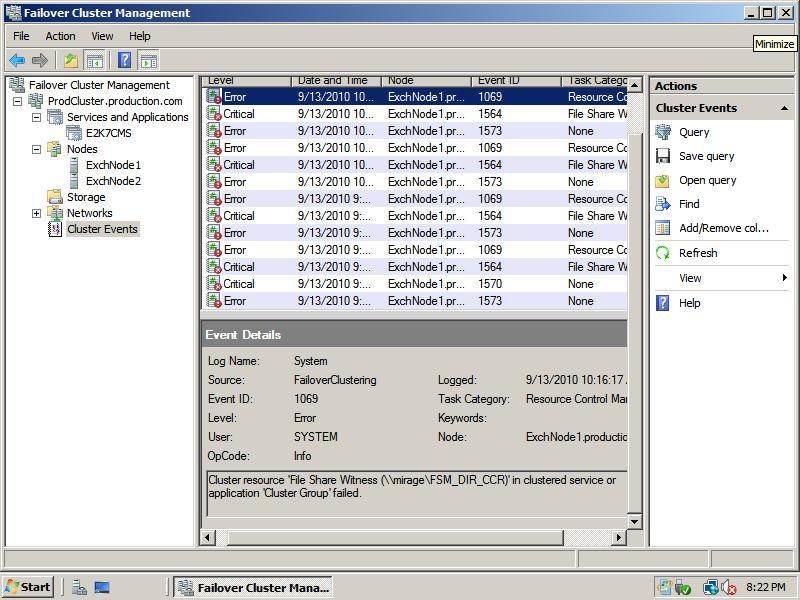800x600 pixels.
Task: Open the Action menu
Action: [x=60, y=36]
